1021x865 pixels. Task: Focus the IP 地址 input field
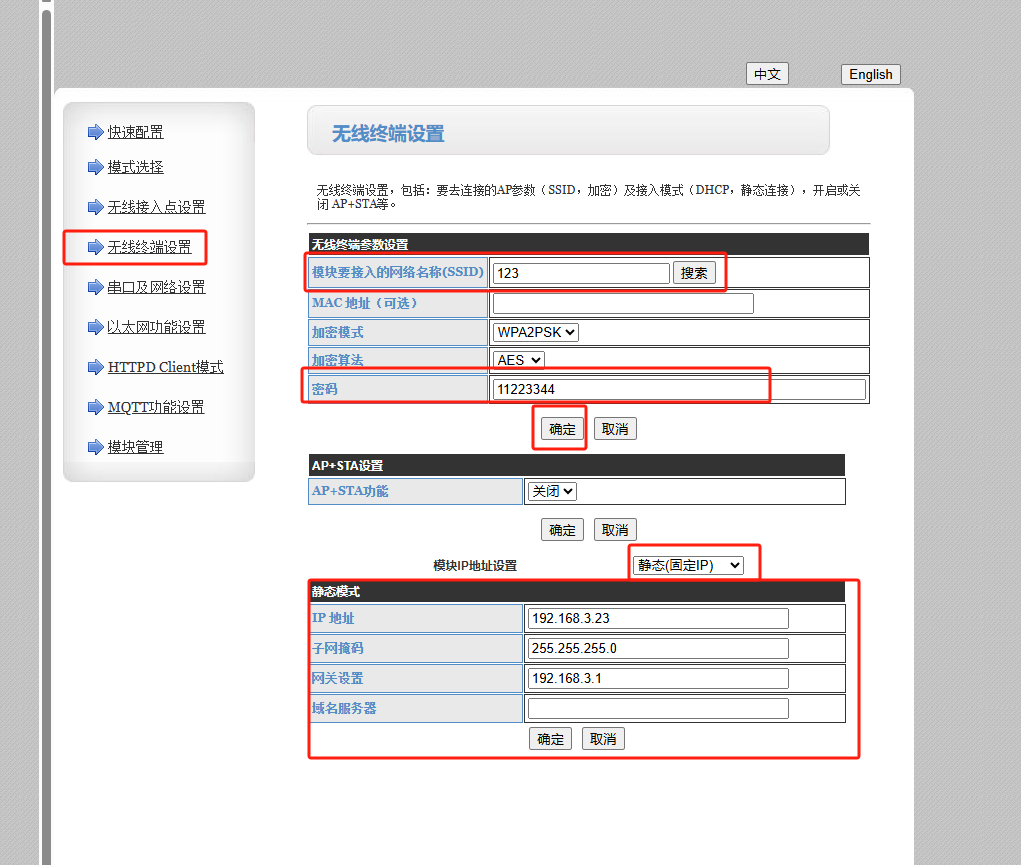(657, 619)
